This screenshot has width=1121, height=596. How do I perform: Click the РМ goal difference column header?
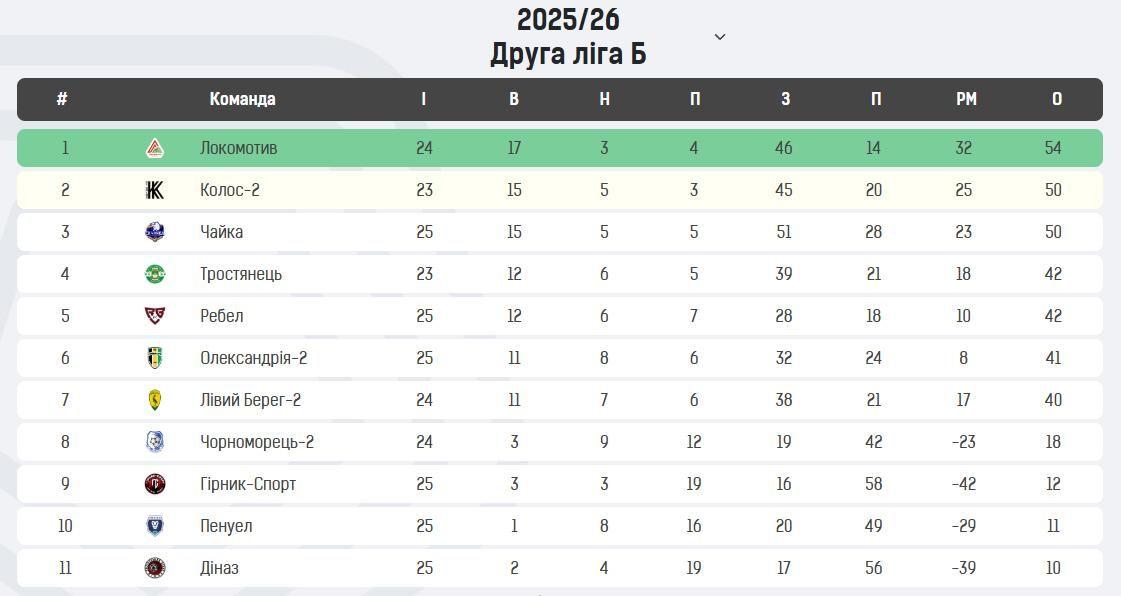pyautogui.click(x=966, y=99)
